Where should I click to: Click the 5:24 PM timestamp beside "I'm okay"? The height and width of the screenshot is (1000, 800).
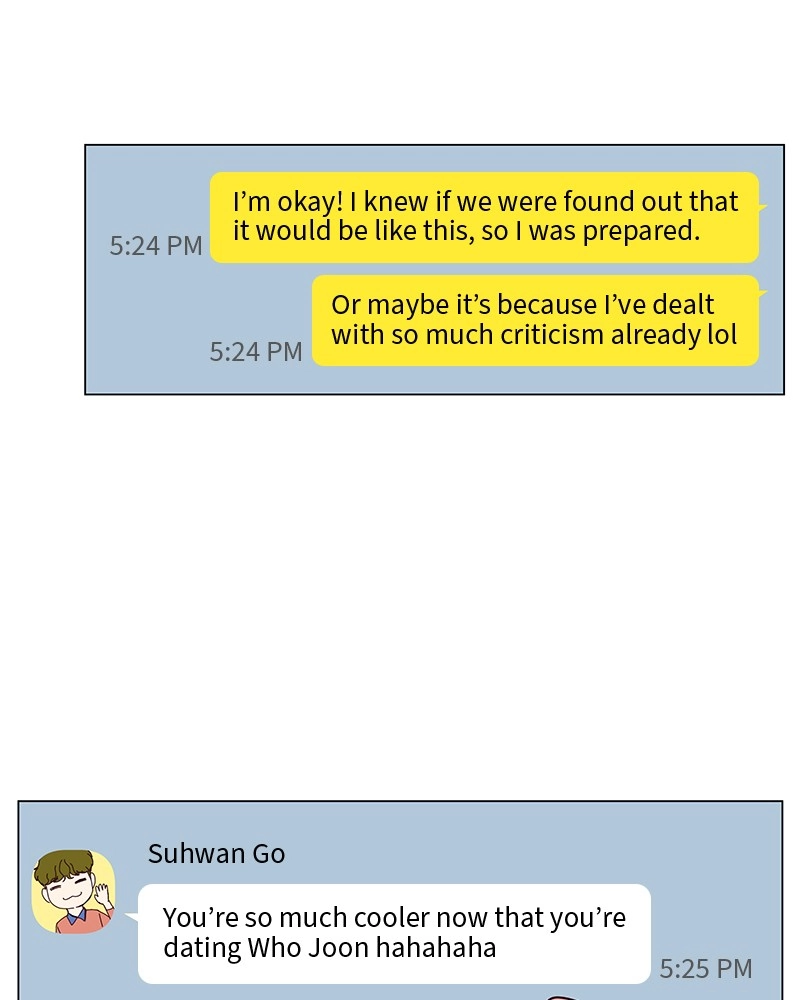[156, 246]
